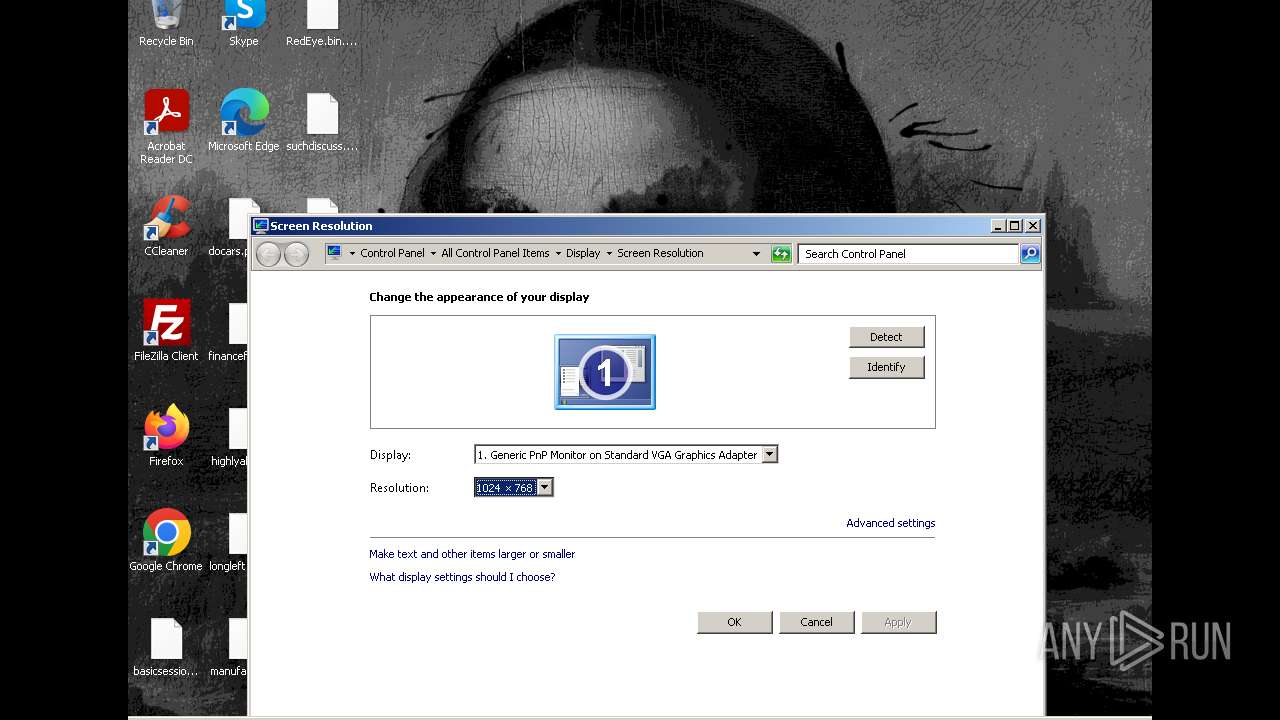Open Advanced settings link
Viewport: 1280px width, 720px height.
pyautogui.click(x=891, y=523)
